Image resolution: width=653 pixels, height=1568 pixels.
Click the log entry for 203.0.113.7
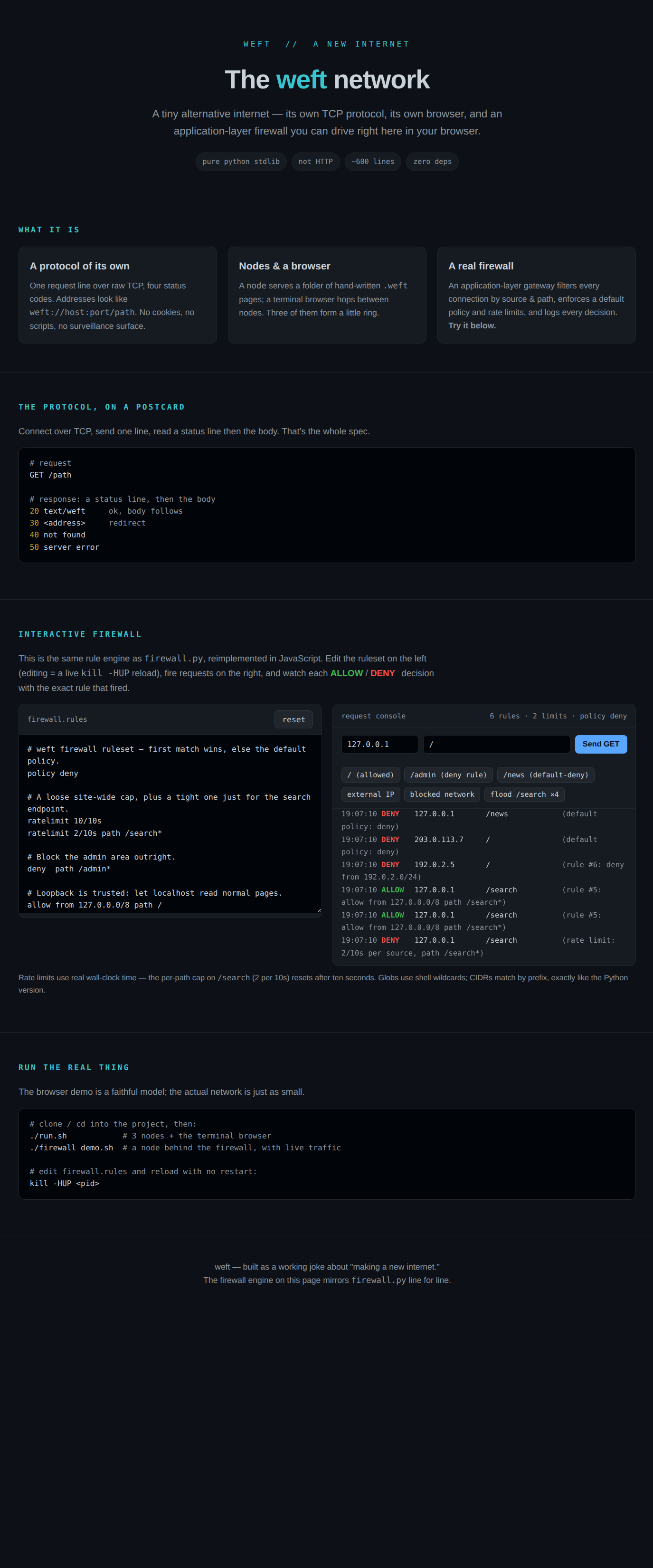[484, 845]
